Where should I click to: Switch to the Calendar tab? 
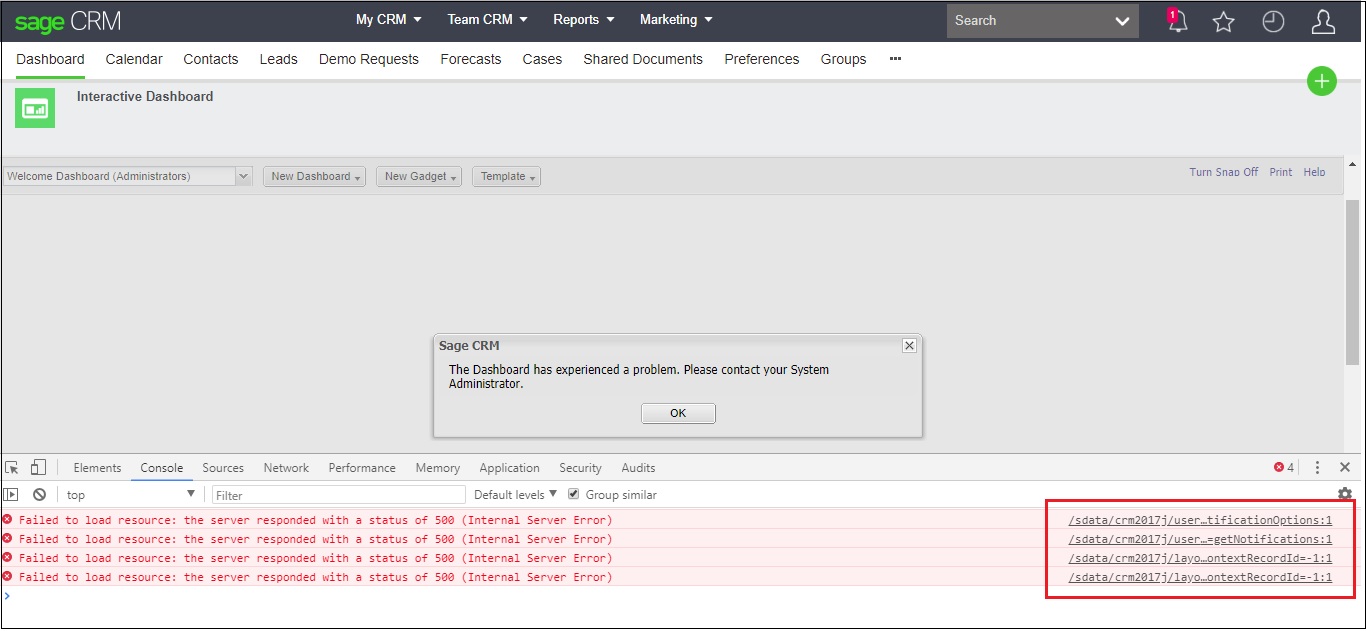[x=134, y=59]
